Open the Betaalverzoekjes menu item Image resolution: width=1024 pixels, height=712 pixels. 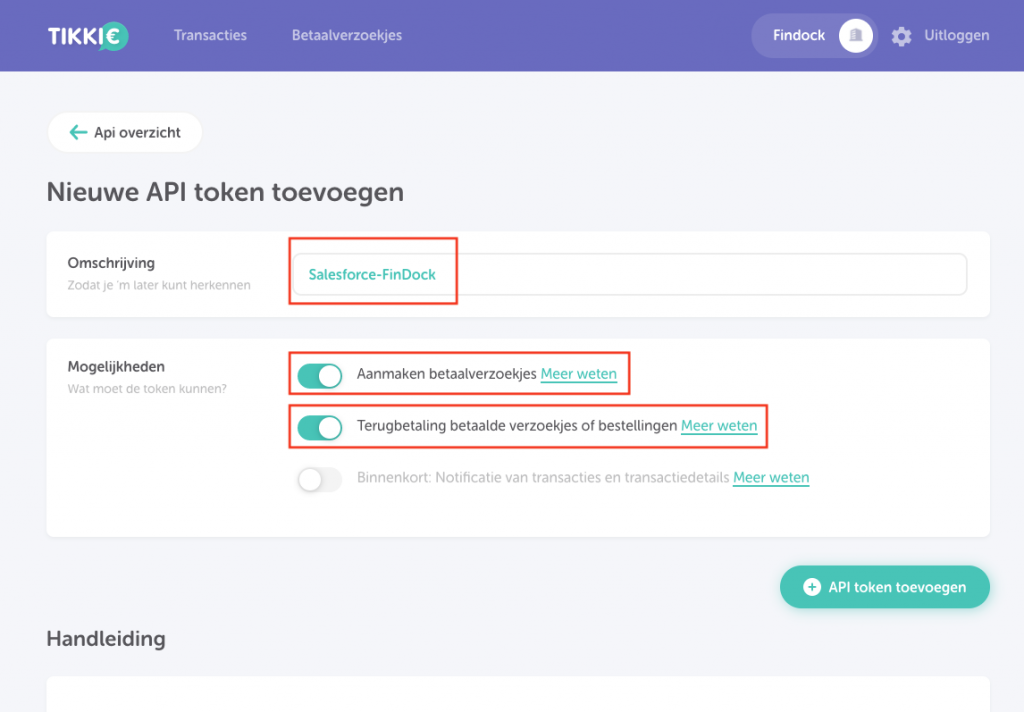346,34
